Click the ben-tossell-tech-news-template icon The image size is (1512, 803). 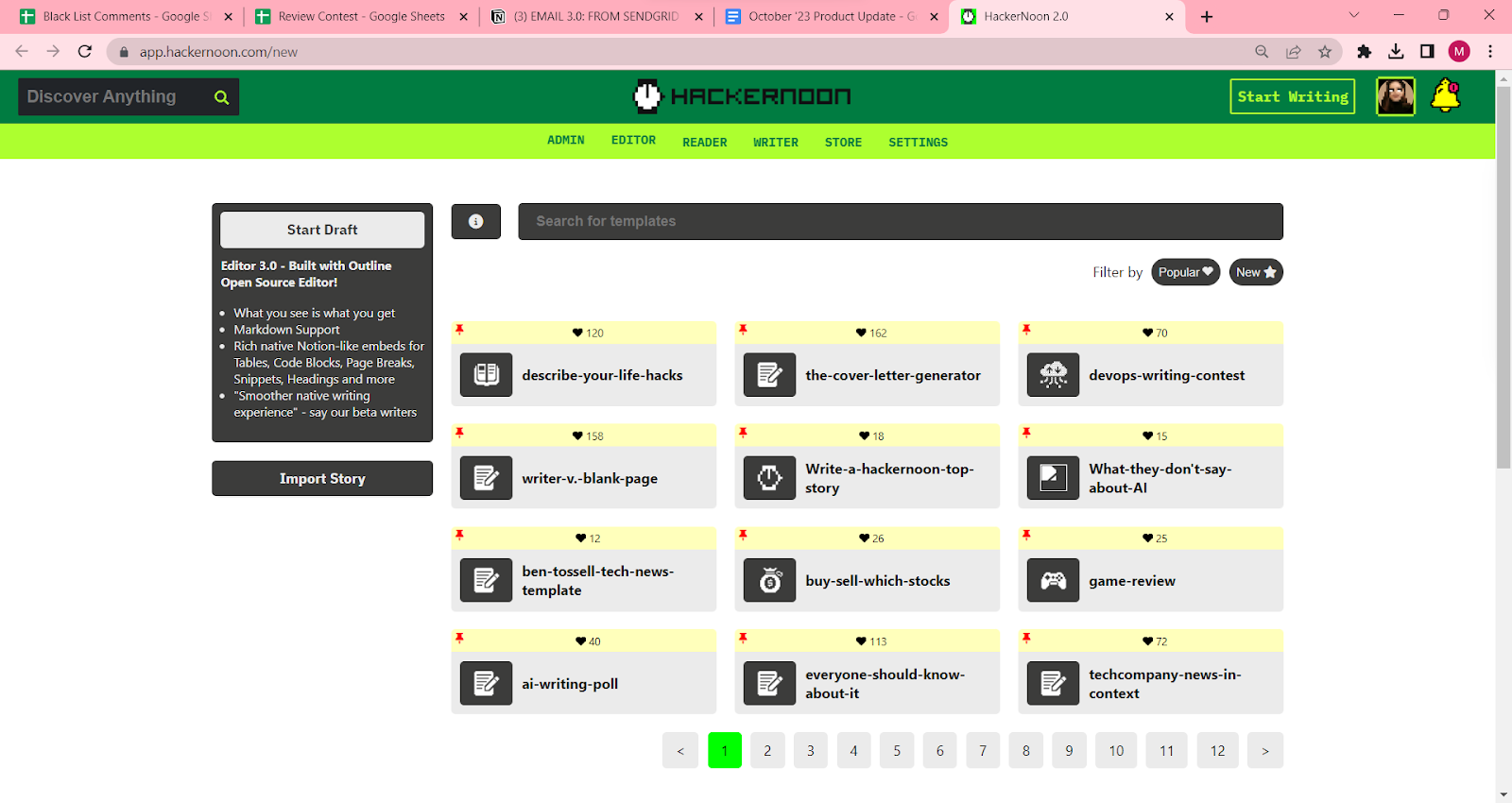[x=487, y=581]
